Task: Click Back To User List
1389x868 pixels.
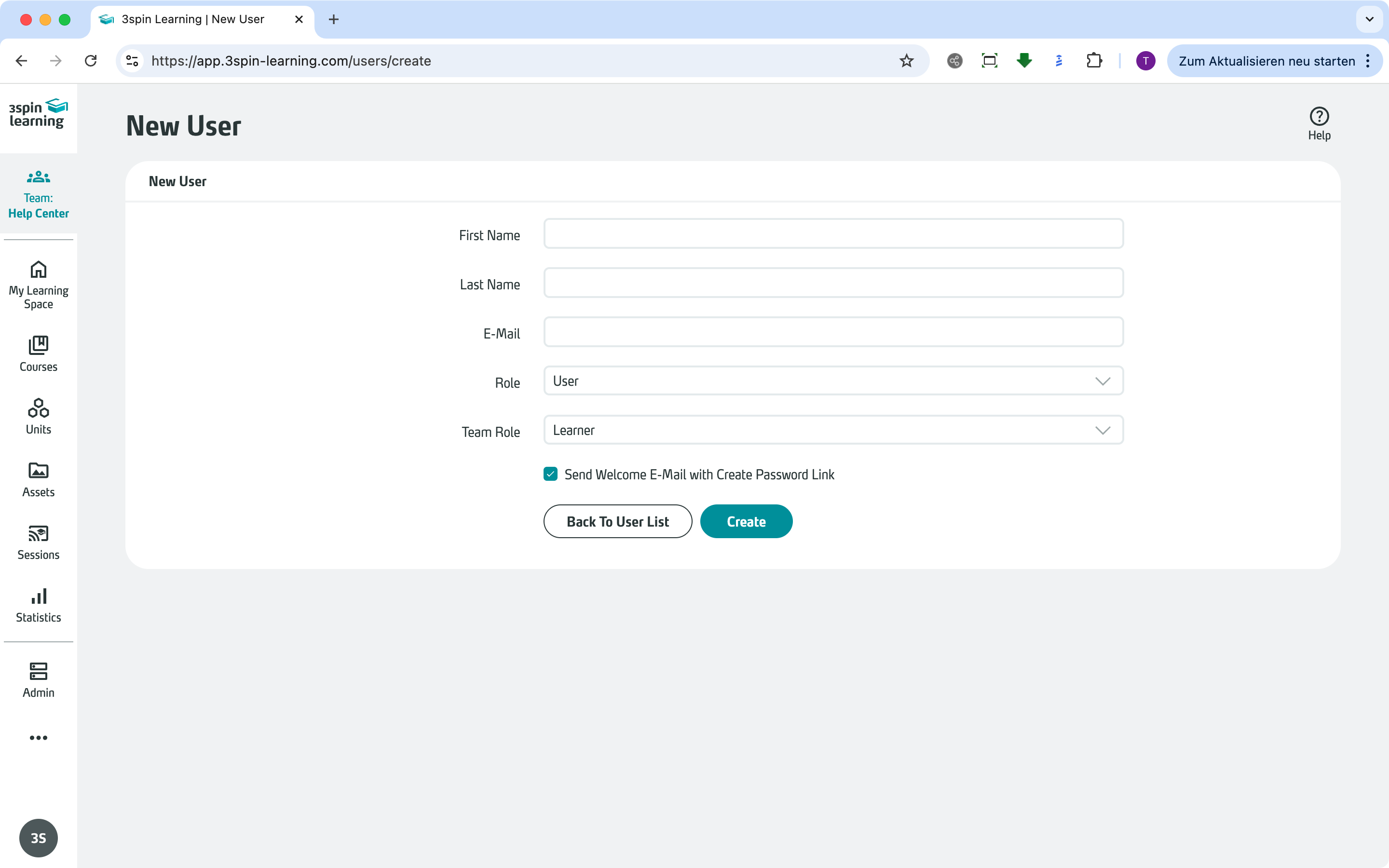Action: (618, 521)
